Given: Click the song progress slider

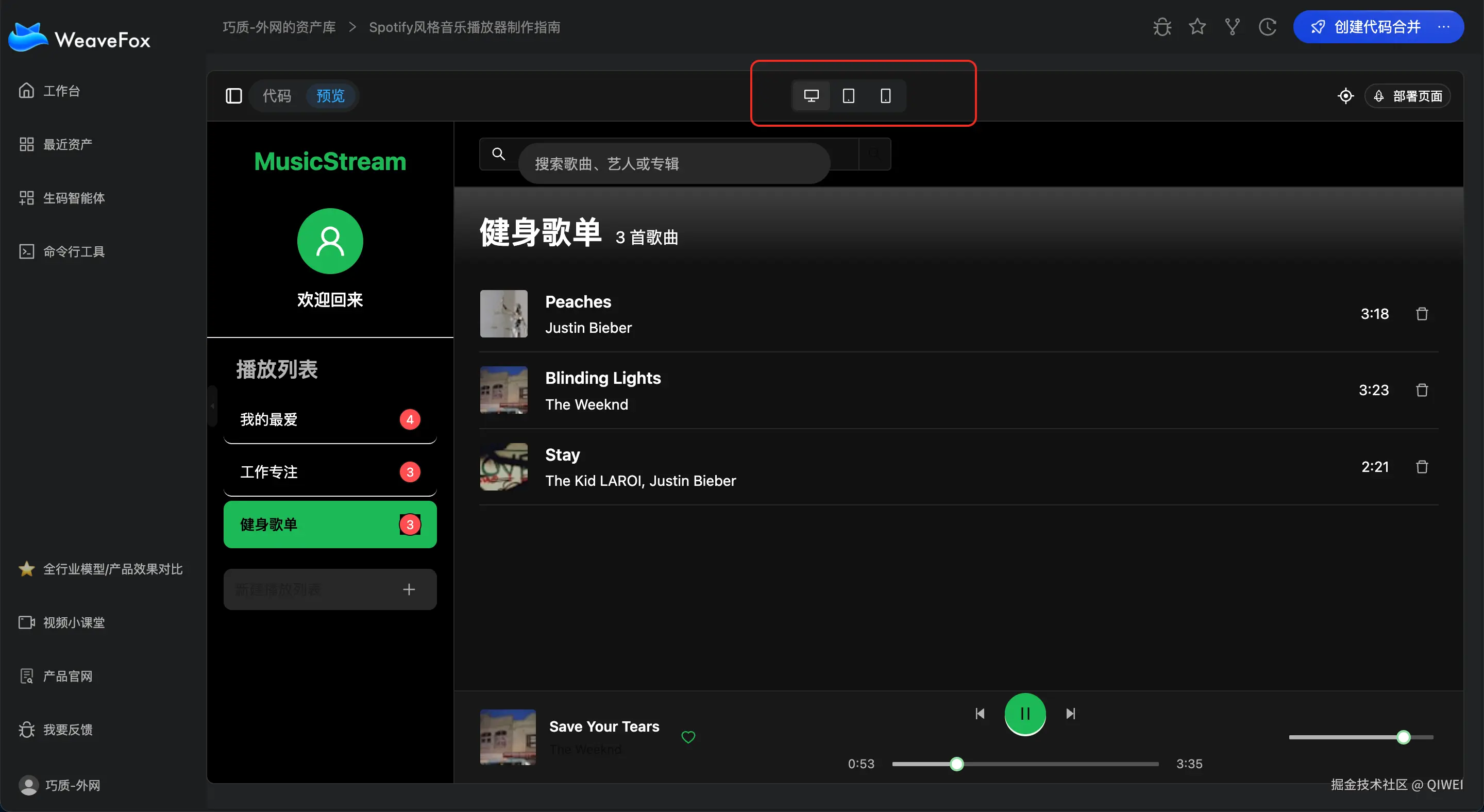Looking at the screenshot, I should [x=1025, y=764].
